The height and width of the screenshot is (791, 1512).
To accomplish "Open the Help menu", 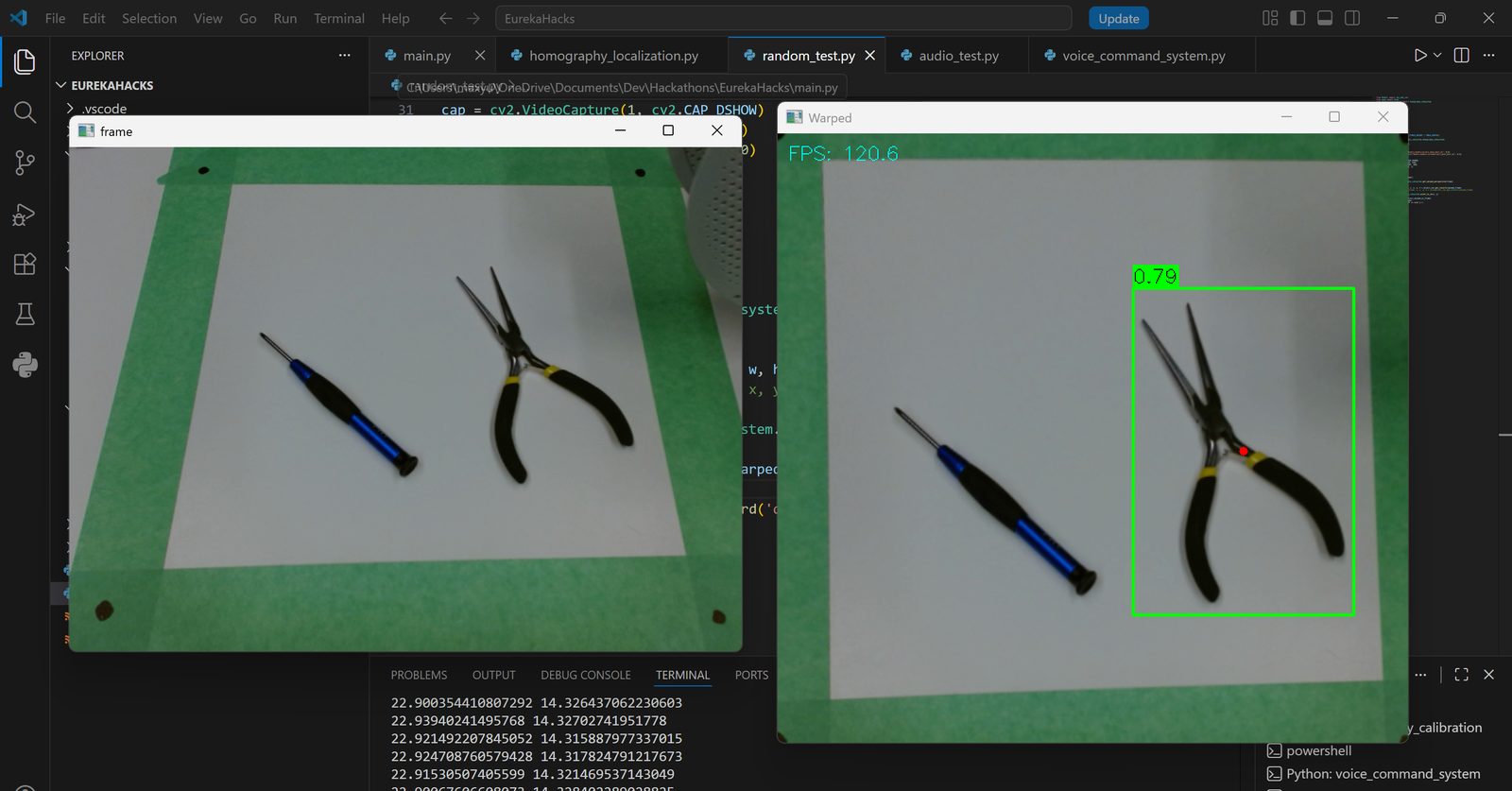I will pyautogui.click(x=395, y=18).
